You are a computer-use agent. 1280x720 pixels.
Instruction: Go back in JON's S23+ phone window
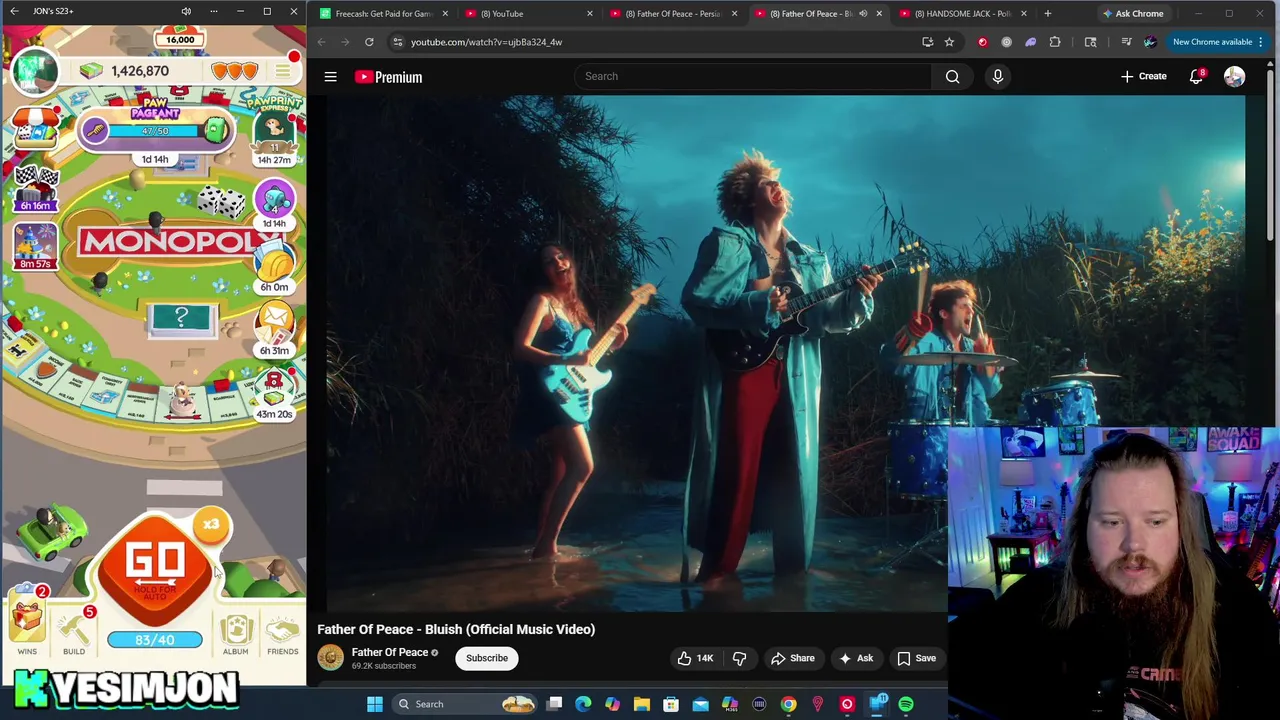pos(14,11)
